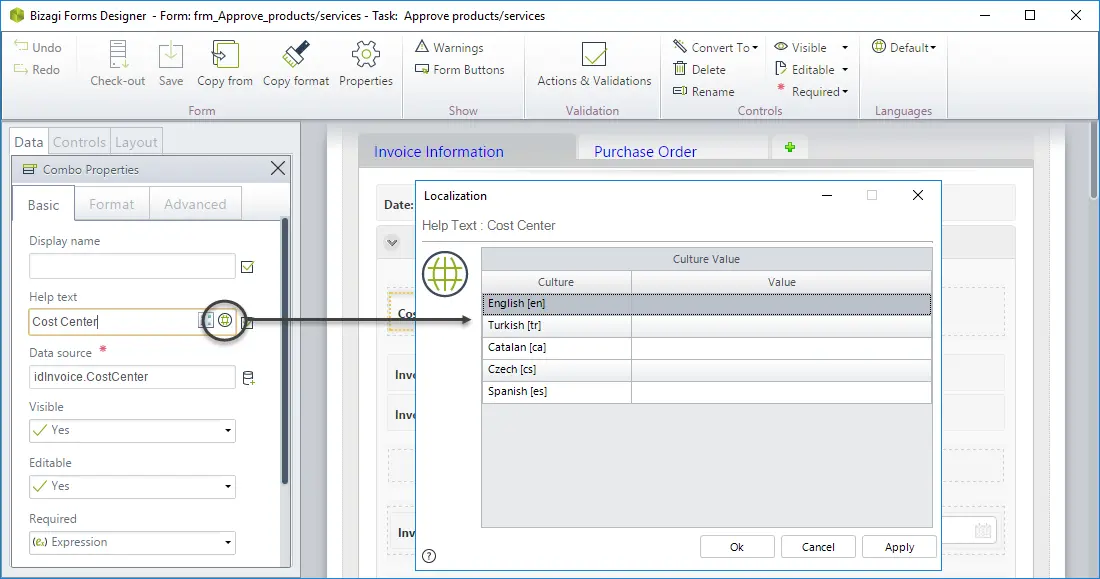Switch to the Controls tab
Image resolution: width=1100 pixels, height=579 pixels.
(79, 142)
